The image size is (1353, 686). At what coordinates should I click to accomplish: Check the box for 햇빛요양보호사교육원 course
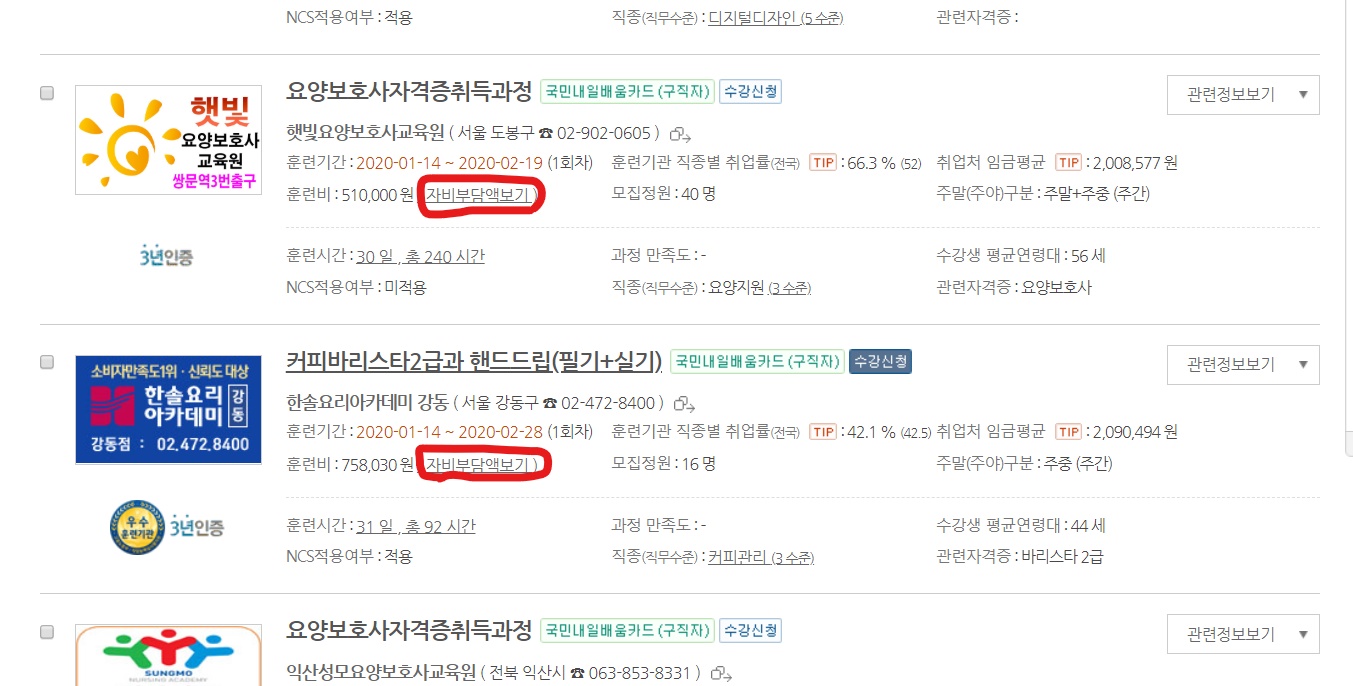click(47, 93)
